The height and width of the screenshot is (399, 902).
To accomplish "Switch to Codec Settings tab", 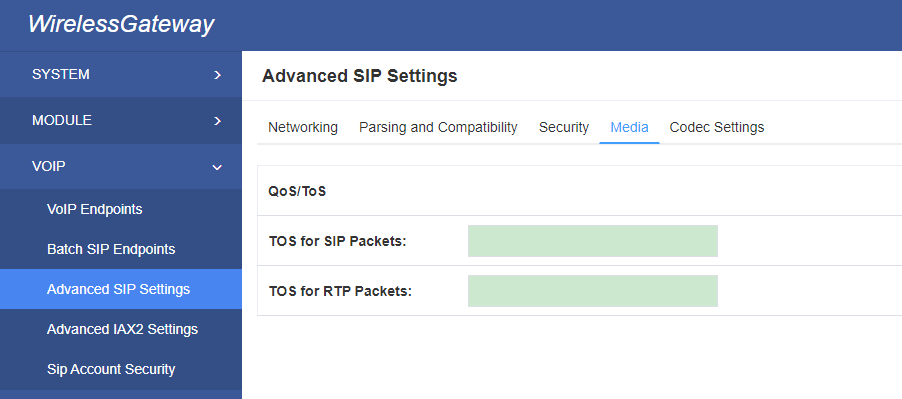I will pyautogui.click(x=717, y=127).
